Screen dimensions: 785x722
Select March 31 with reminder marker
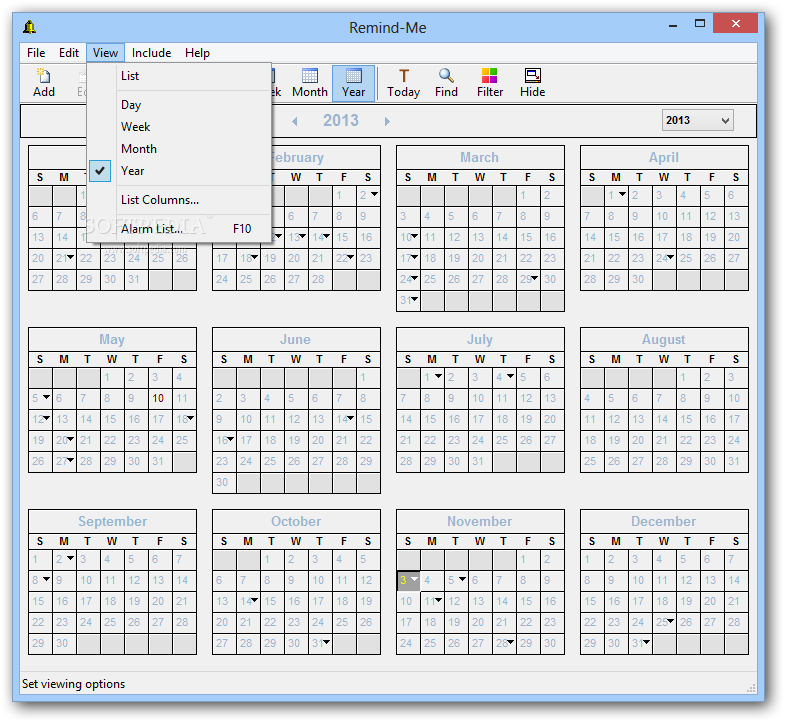(x=408, y=300)
